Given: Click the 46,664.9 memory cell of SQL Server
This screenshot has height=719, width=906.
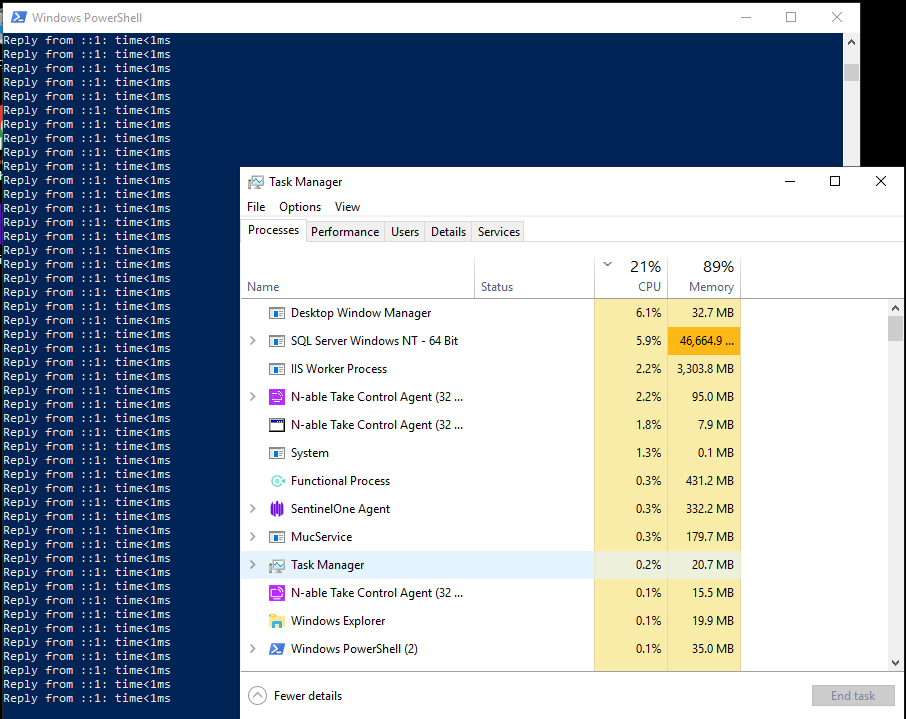Looking at the screenshot, I should point(704,341).
